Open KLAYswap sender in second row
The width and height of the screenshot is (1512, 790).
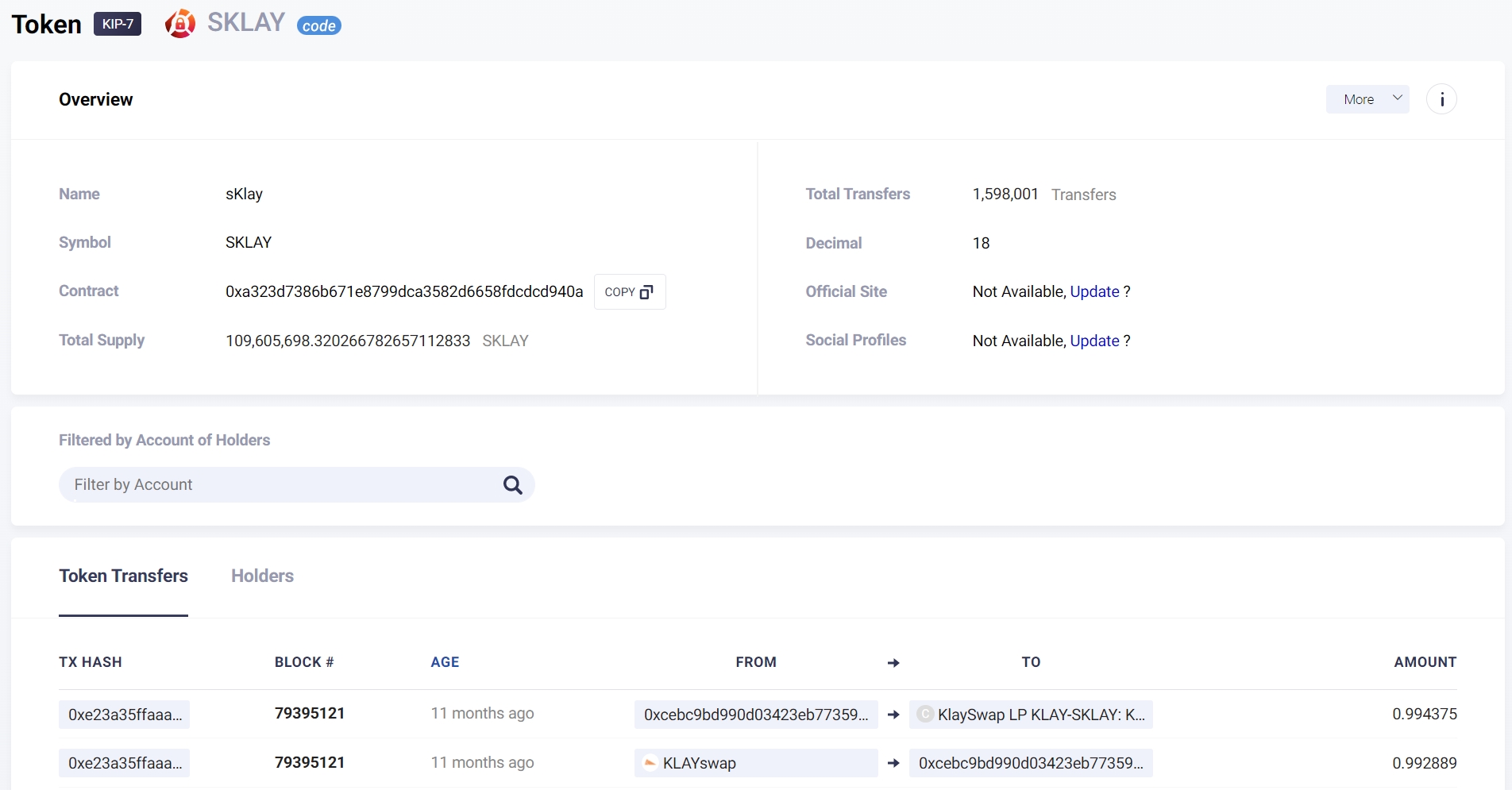coord(699,763)
